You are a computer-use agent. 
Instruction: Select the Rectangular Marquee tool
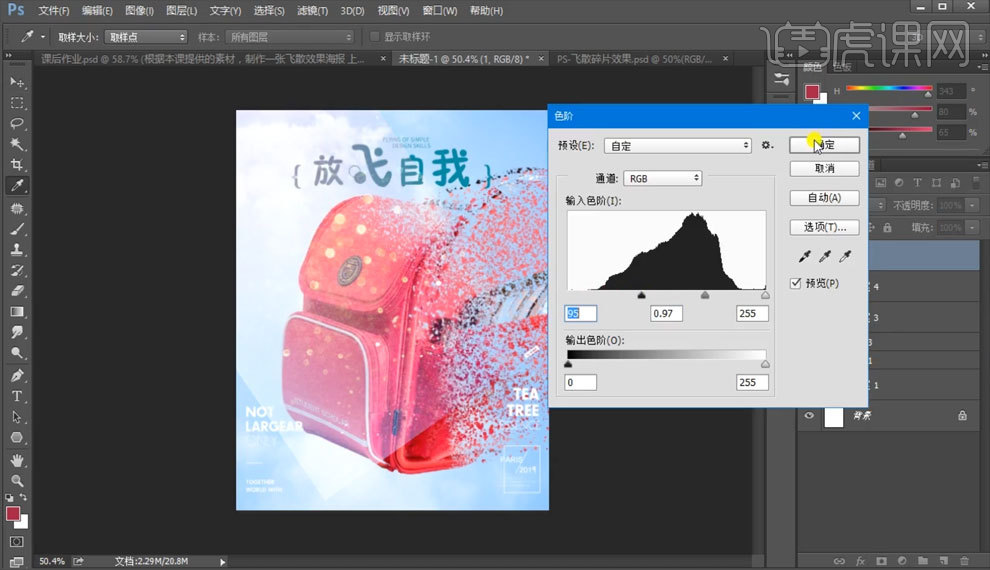point(17,103)
